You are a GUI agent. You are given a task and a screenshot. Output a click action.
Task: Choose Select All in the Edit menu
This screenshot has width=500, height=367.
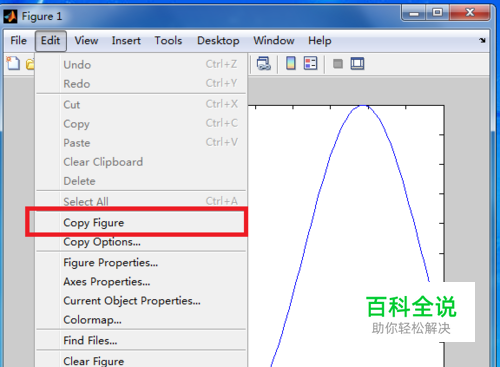(141, 201)
